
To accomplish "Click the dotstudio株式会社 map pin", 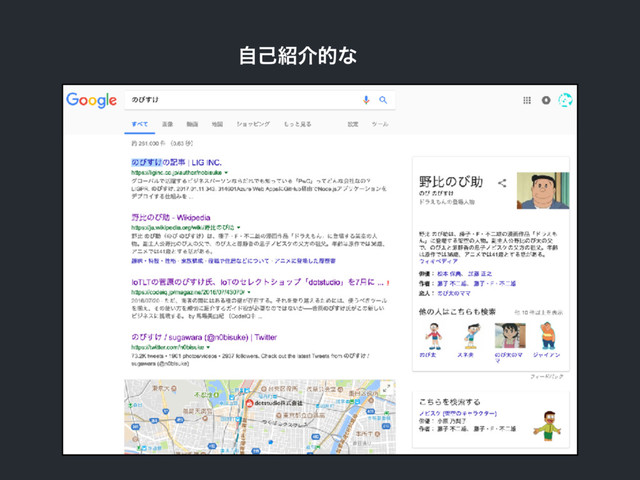I will 249,403.
